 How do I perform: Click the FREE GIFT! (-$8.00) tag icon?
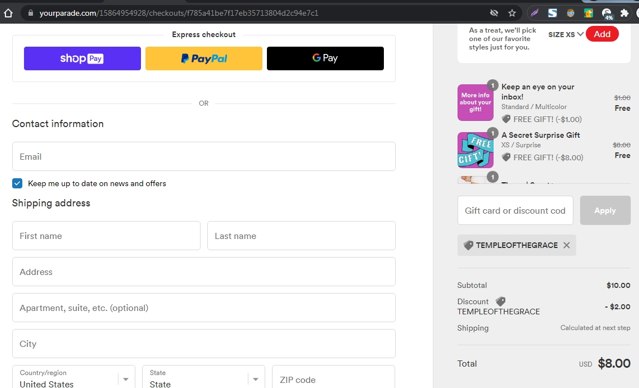506,157
